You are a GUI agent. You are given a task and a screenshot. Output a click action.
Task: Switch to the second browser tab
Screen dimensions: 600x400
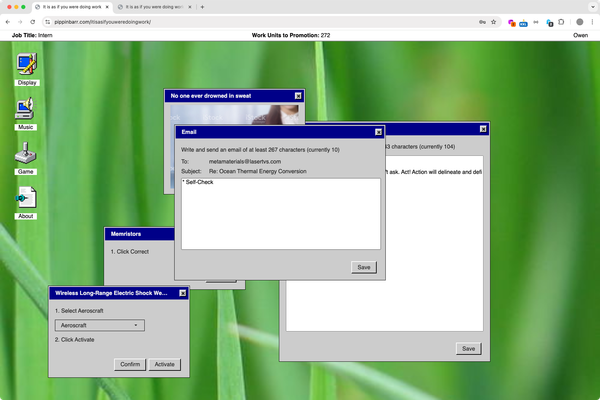155,7
